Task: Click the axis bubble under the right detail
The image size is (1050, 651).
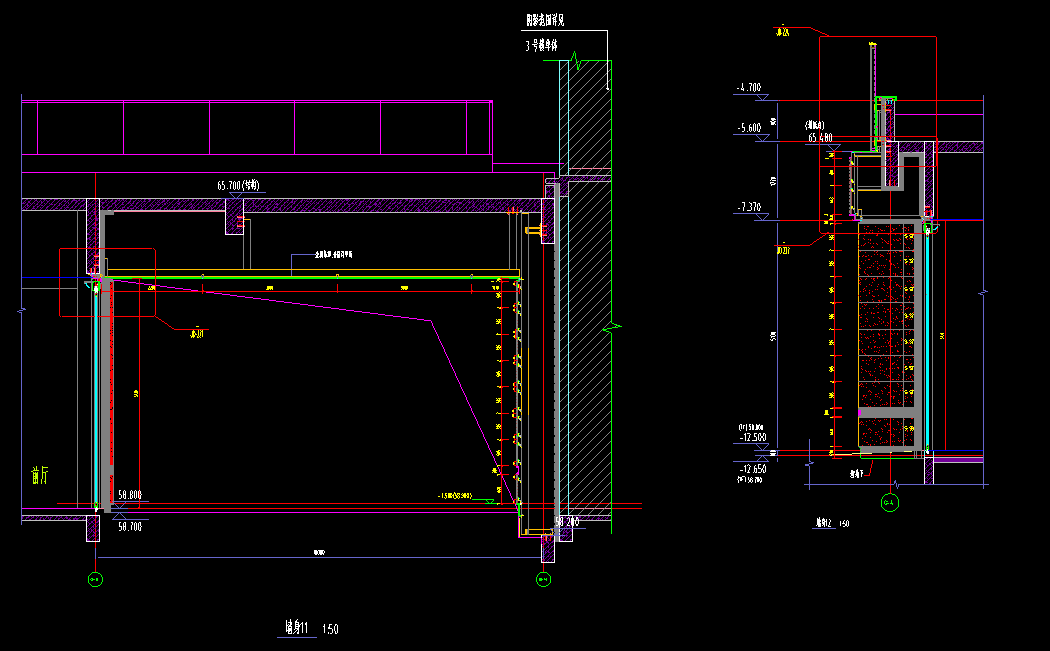Action: pyautogui.click(x=889, y=503)
